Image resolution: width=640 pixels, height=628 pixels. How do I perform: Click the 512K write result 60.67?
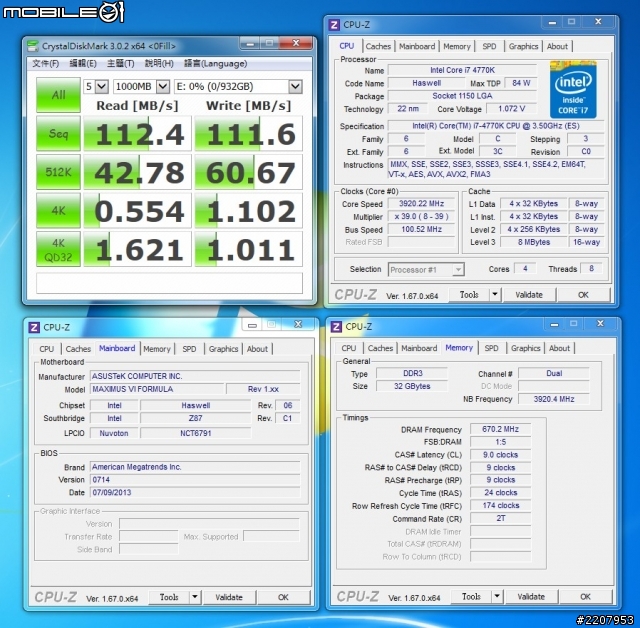[x=249, y=172]
